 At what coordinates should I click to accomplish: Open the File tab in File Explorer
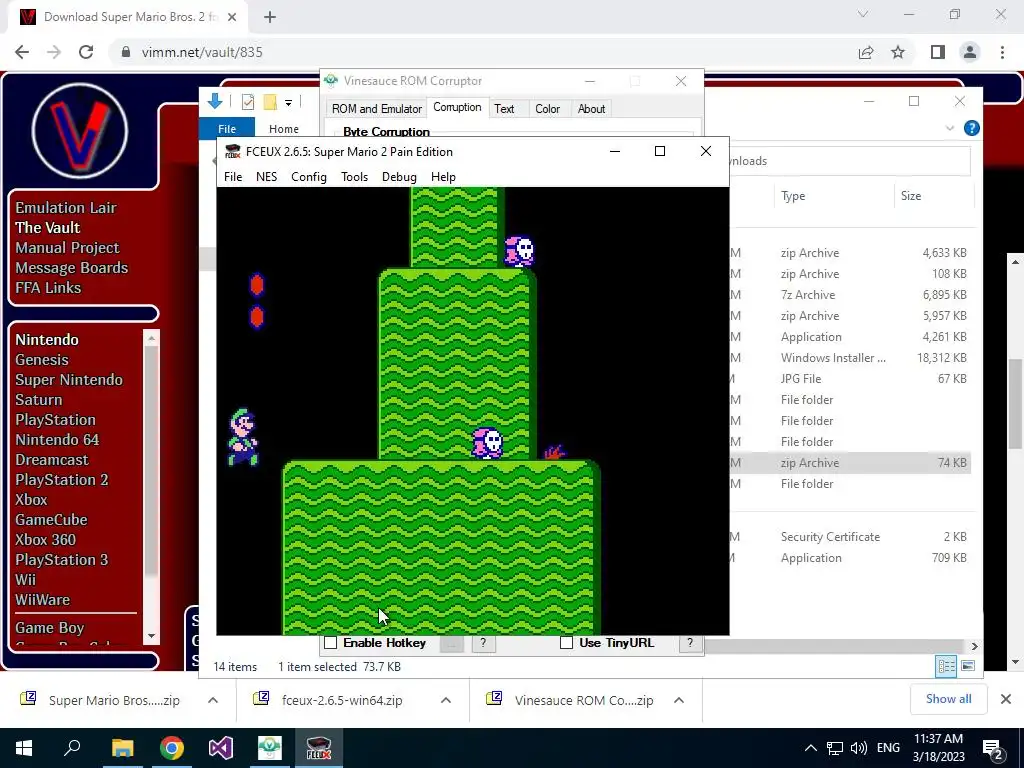227,129
